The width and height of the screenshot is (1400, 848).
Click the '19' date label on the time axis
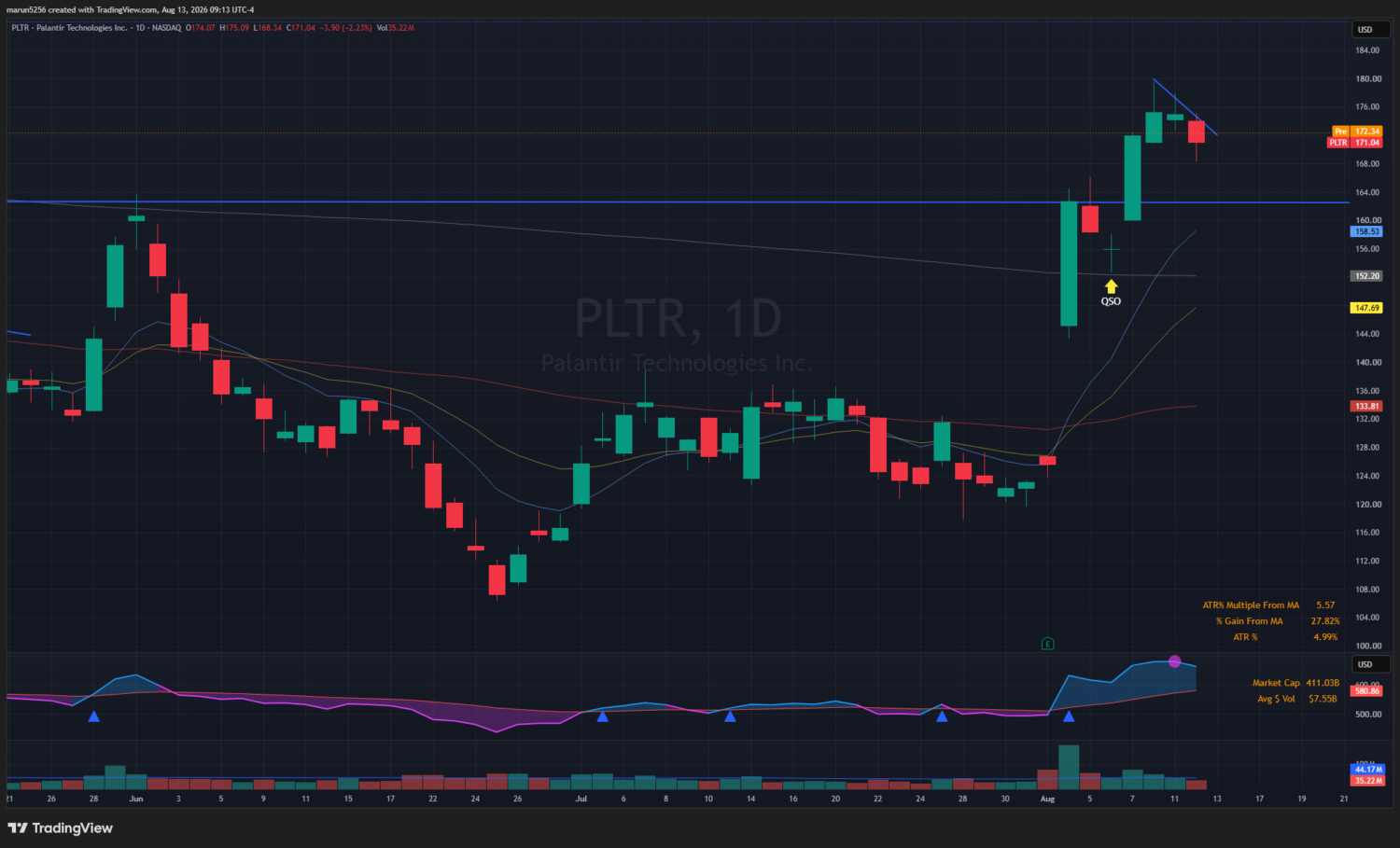[x=1302, y=799]
